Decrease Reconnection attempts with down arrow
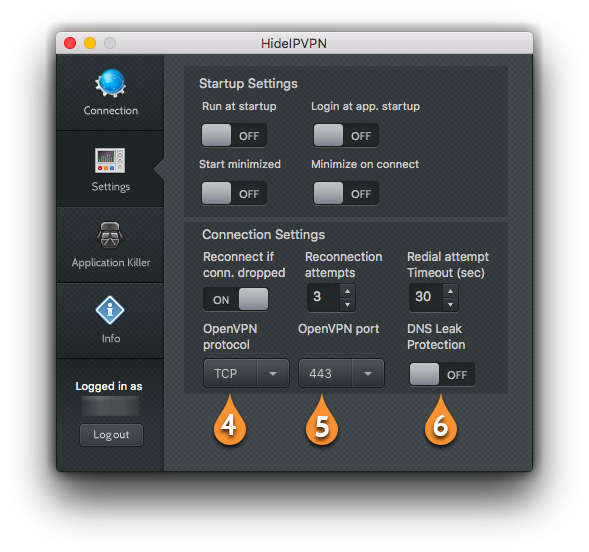Viewport: 589px width, 552px height. coord(347,305)
